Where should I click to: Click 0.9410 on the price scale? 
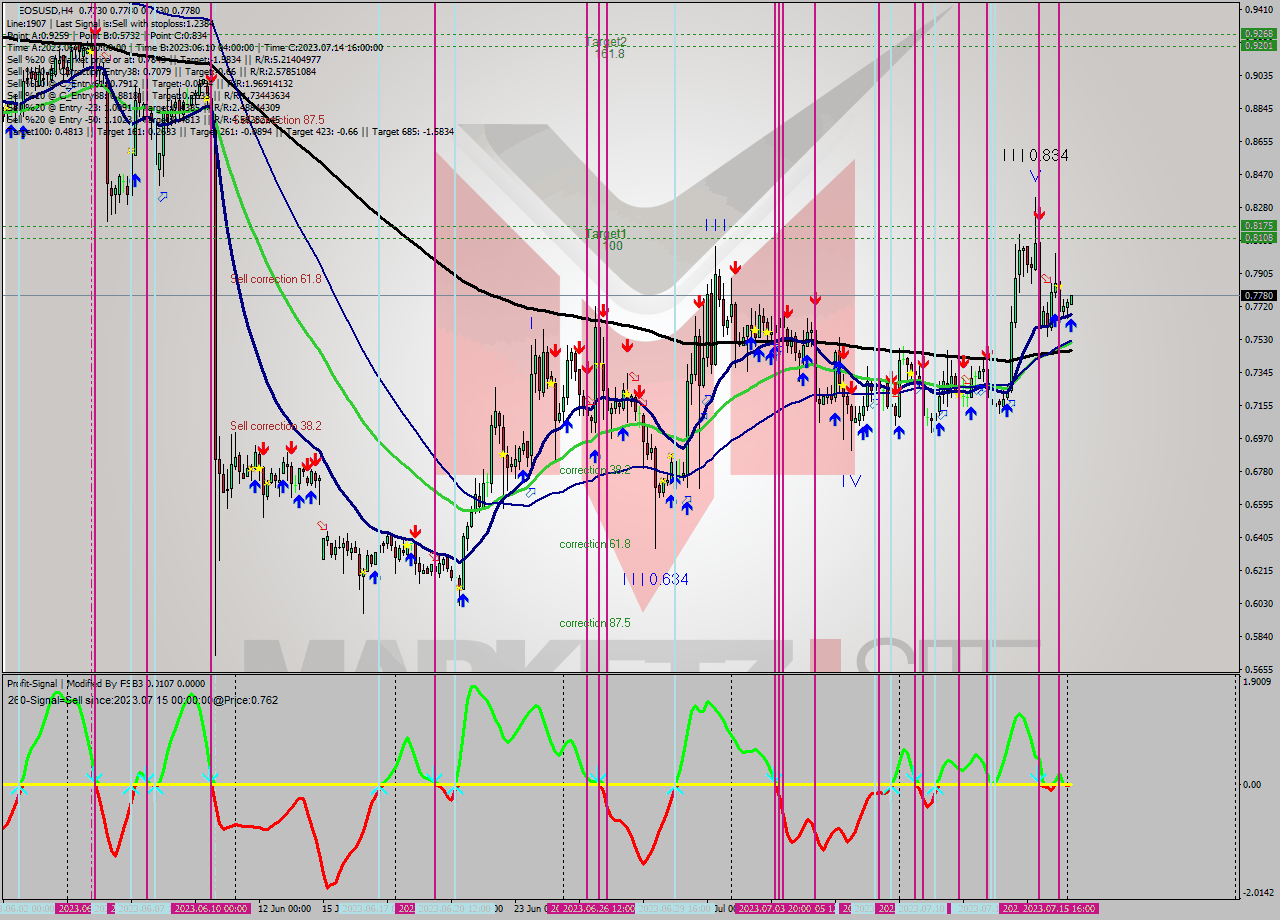(x=1258, y=9)
